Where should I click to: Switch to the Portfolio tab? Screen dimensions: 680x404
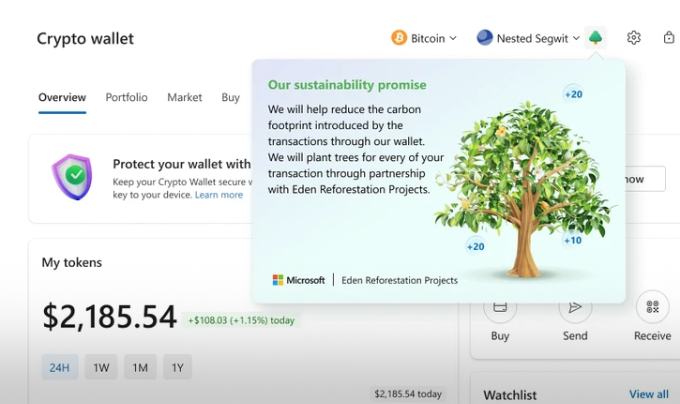(126, 97)
